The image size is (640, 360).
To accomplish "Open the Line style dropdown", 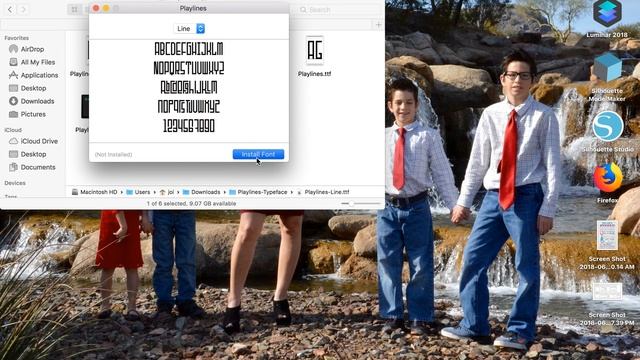I will (189, 29).
